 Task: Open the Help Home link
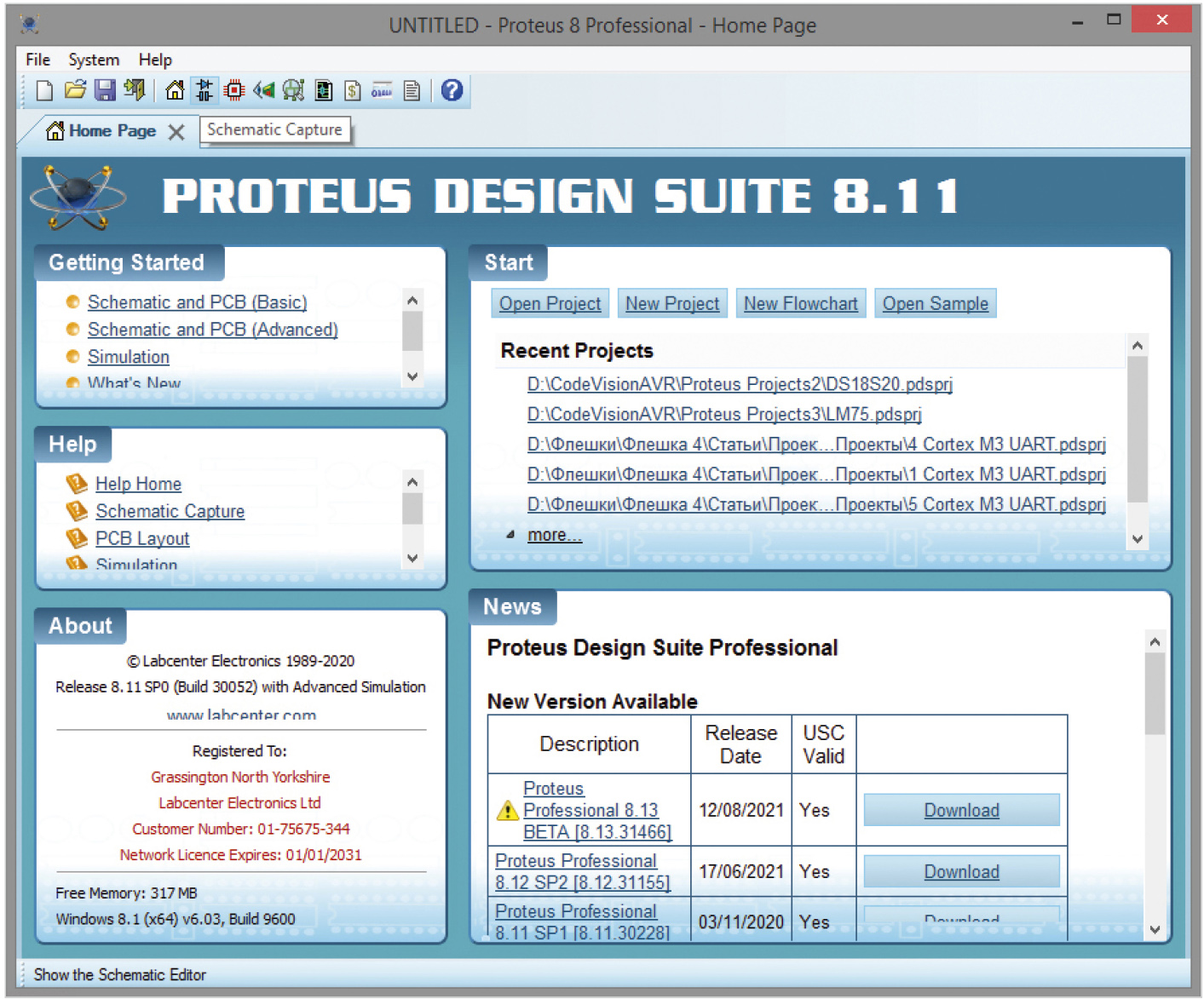[138, 484]
